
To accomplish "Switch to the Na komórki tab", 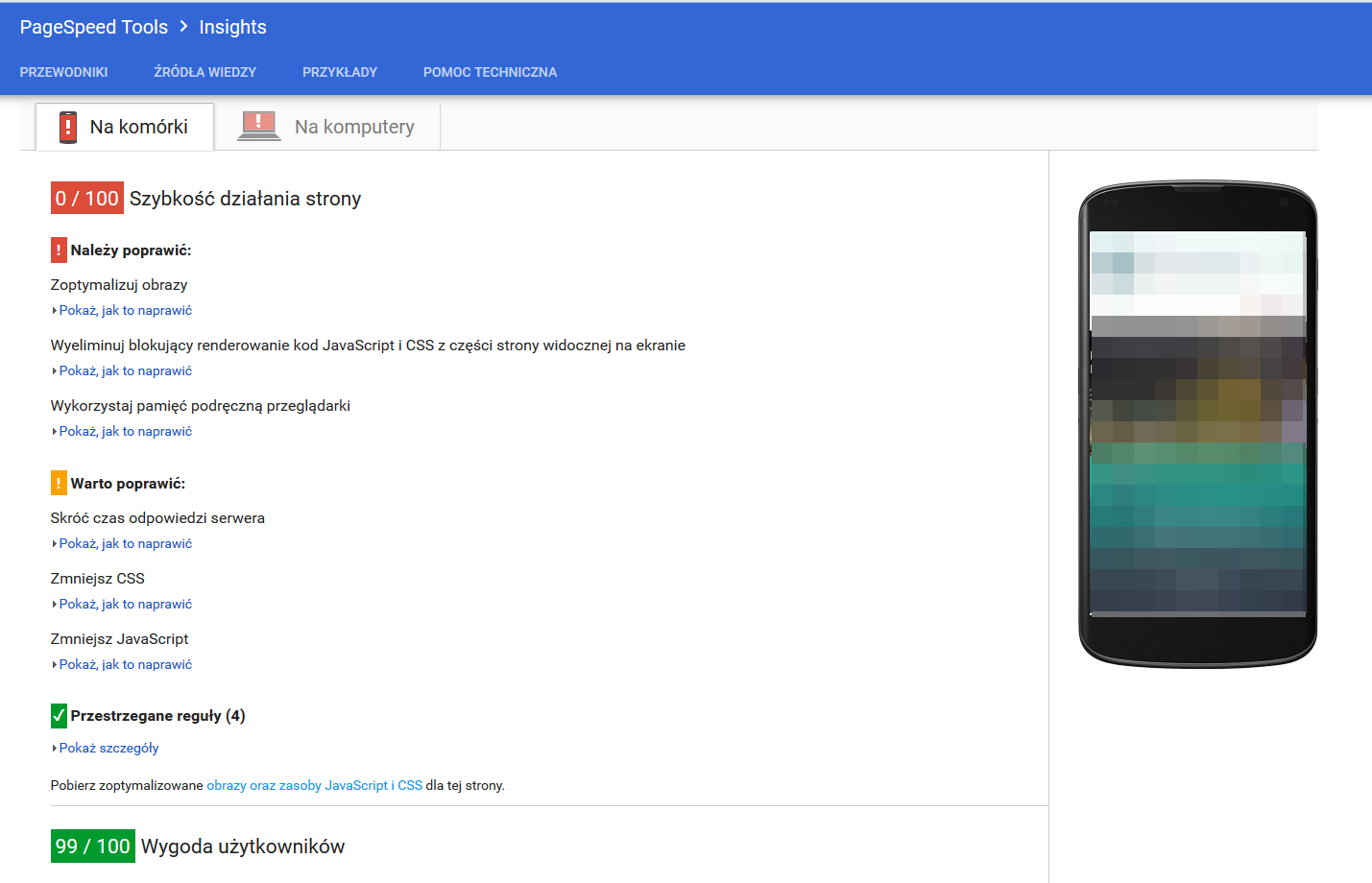I will click(x=125, y=127).
